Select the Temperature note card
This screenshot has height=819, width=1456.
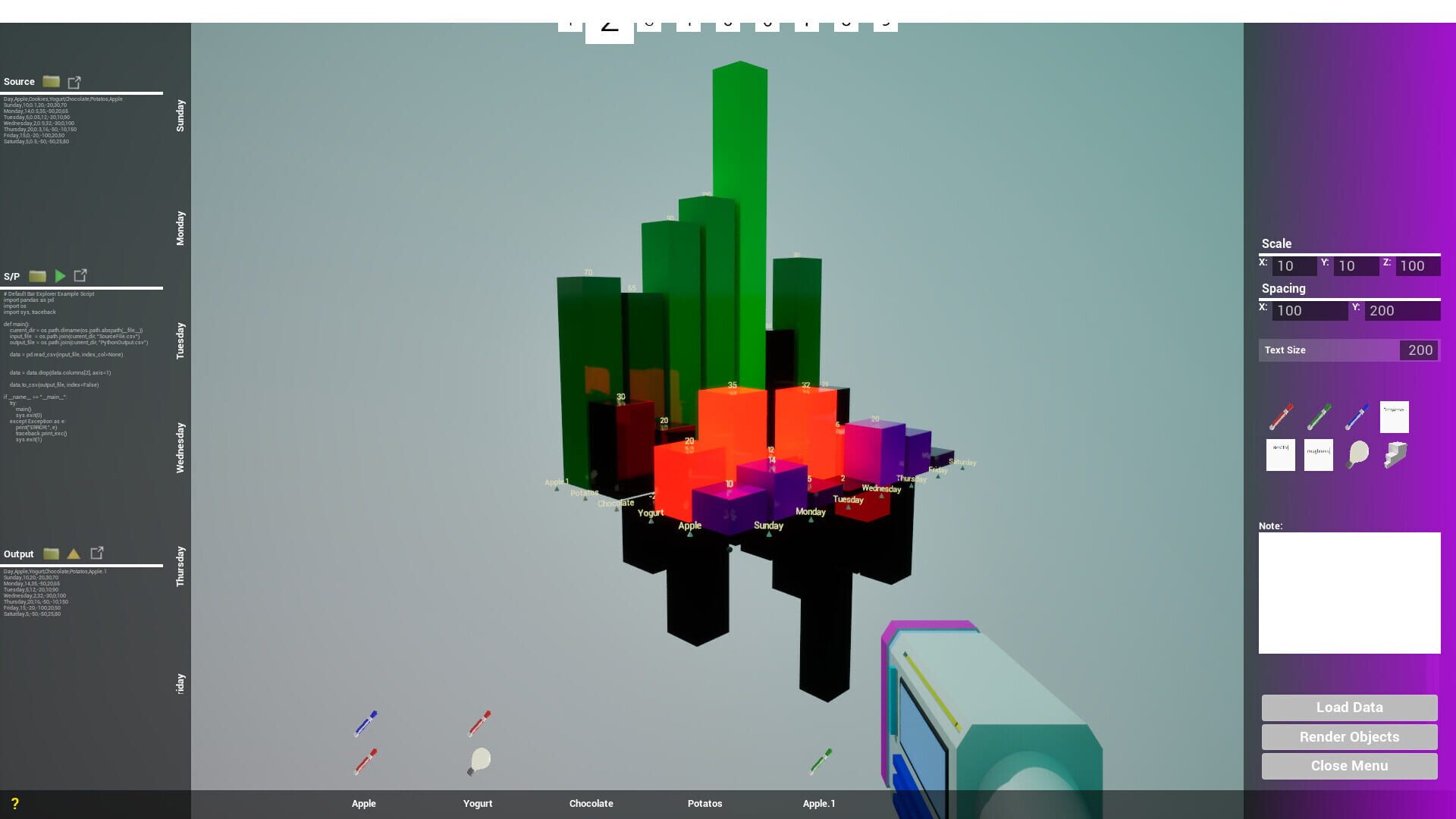point(1394,417)
